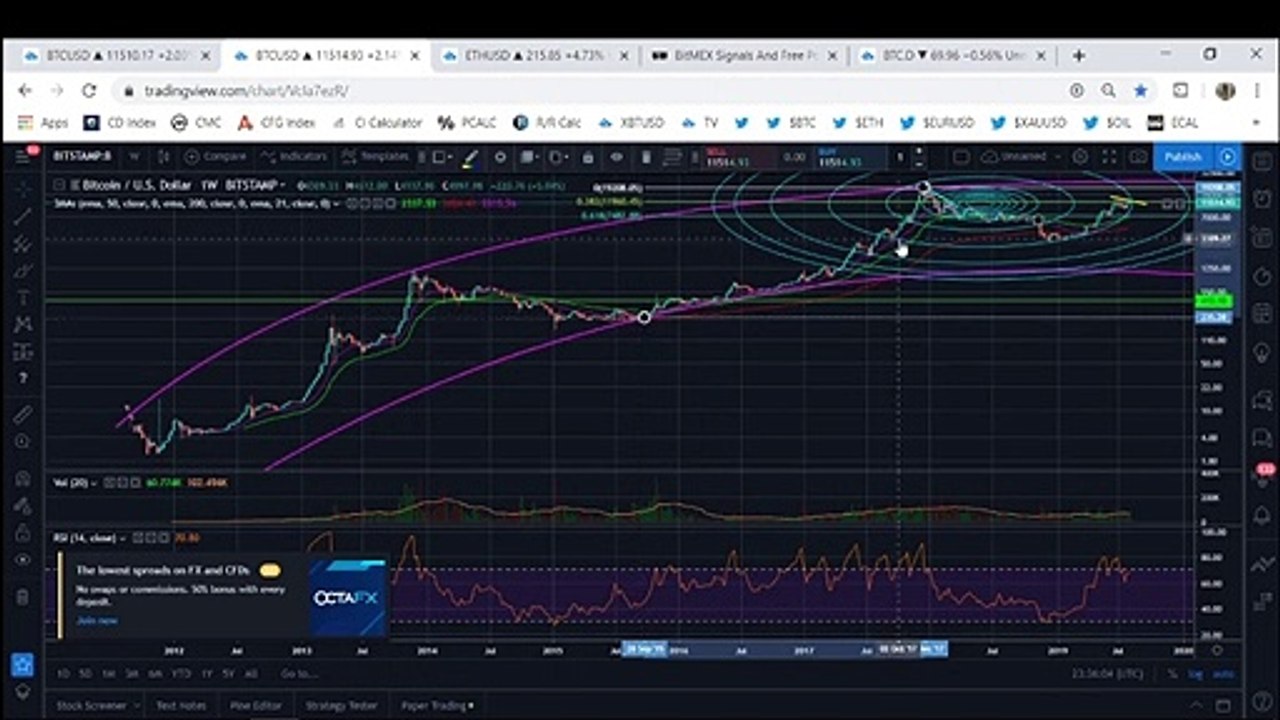Open the Pine Editor tab
Viewport: 1280px width, 720px height.
(x=256, y=705)
